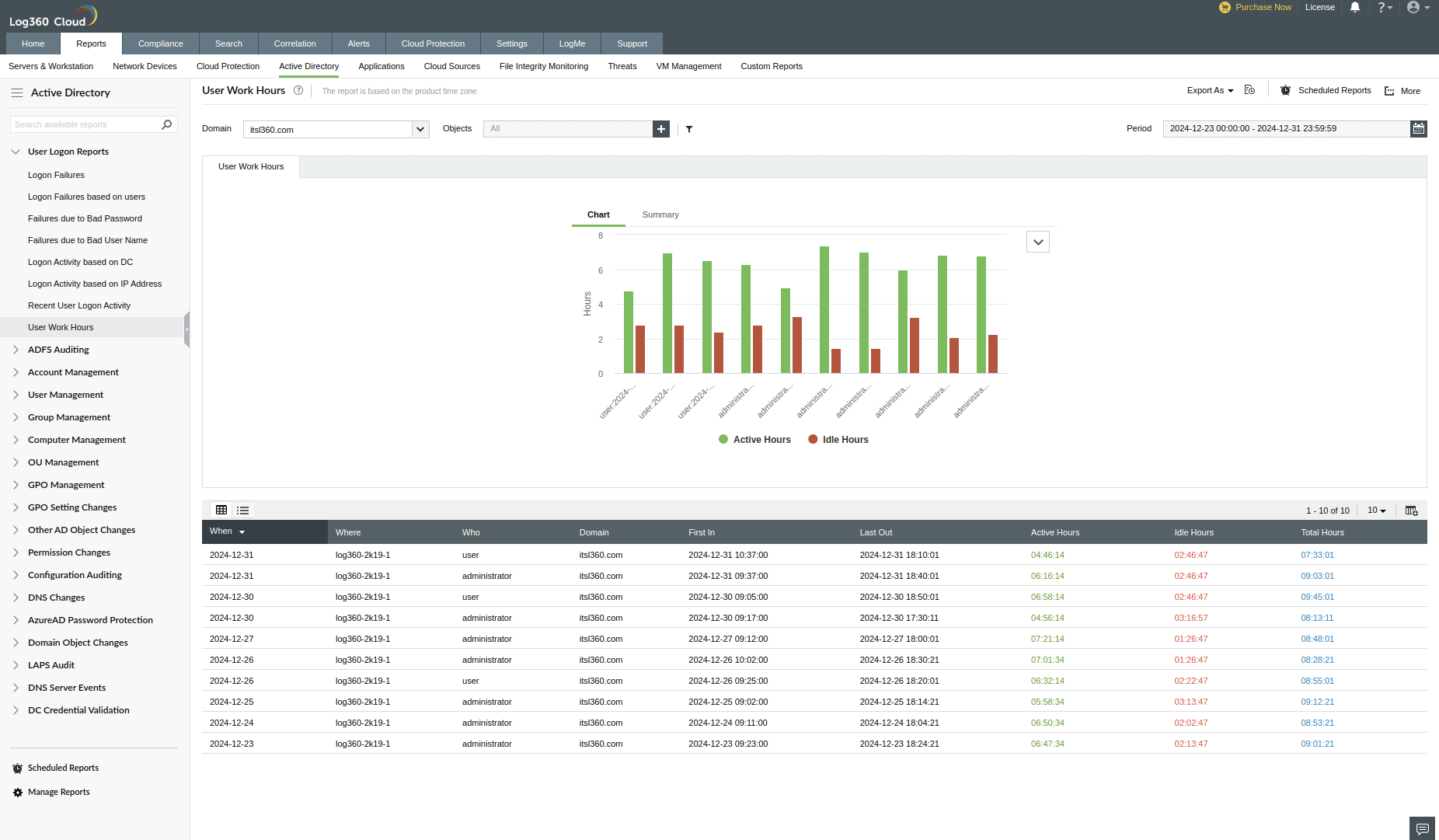Click the More chart icon
This screenshot has height=840, width=1439.
[1389, 91]
